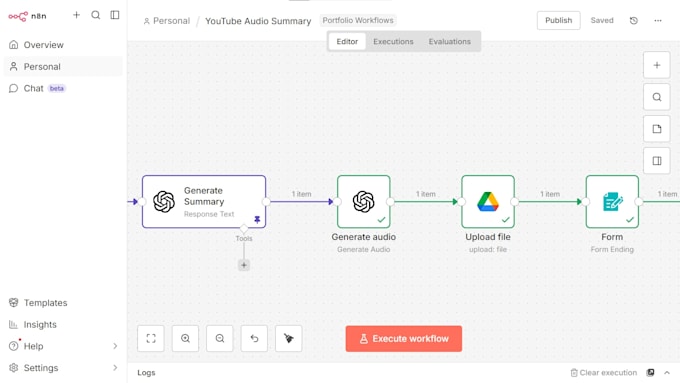This screenshot has height=383, width=680.
Task: Open the Logs panel
Action: point(146,373)
